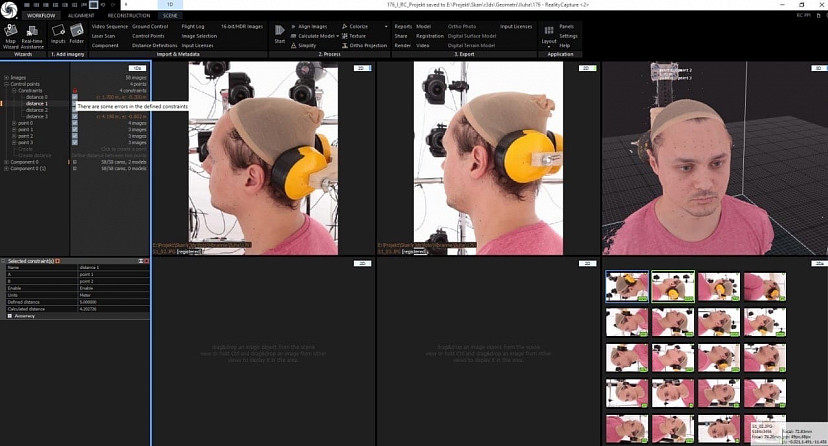Click the orange icon next to Selected constraint(s) title
This screenshot has height=446, width=828.
tap(58, 261)
